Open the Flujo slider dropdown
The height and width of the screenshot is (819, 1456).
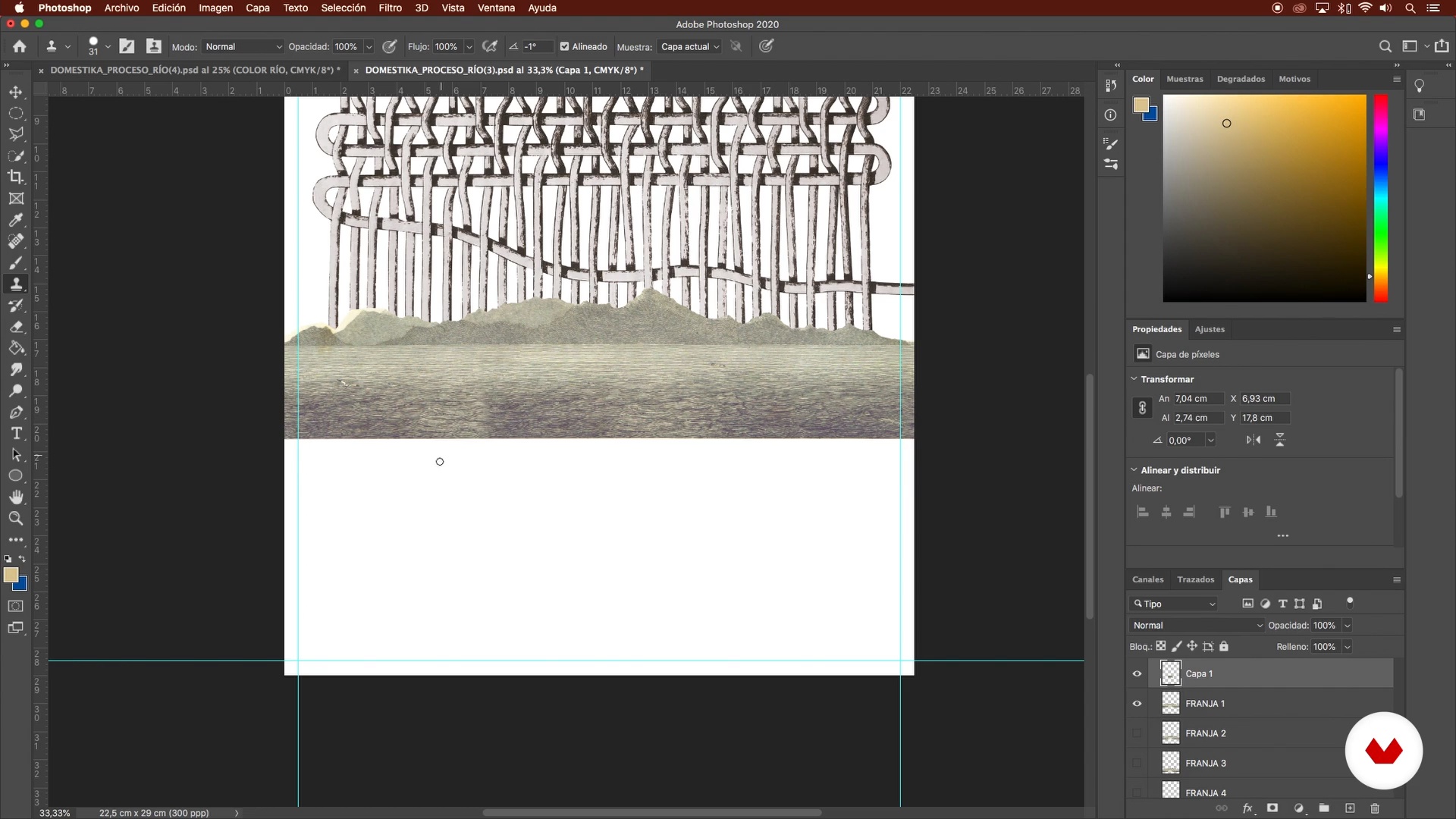click(x=469, y=46)
